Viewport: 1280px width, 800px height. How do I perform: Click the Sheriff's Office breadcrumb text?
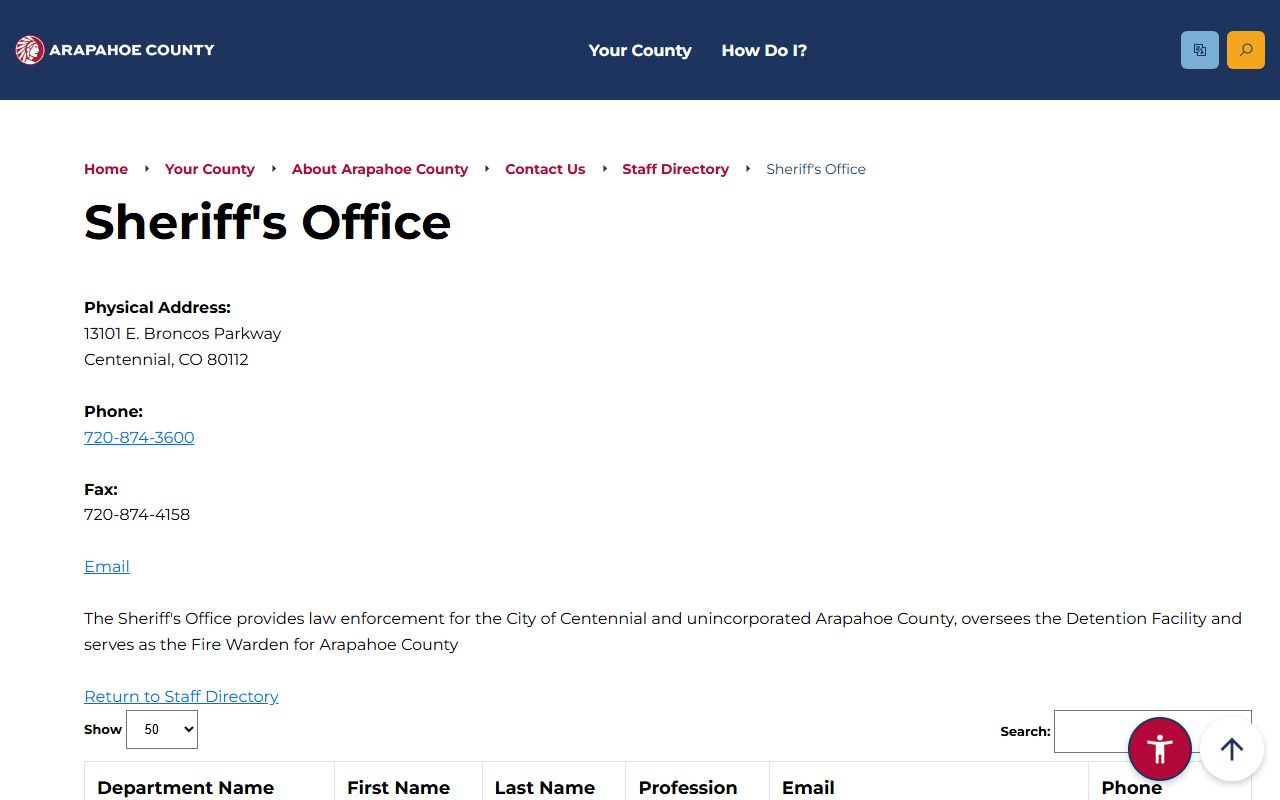[x=816, y=169]
